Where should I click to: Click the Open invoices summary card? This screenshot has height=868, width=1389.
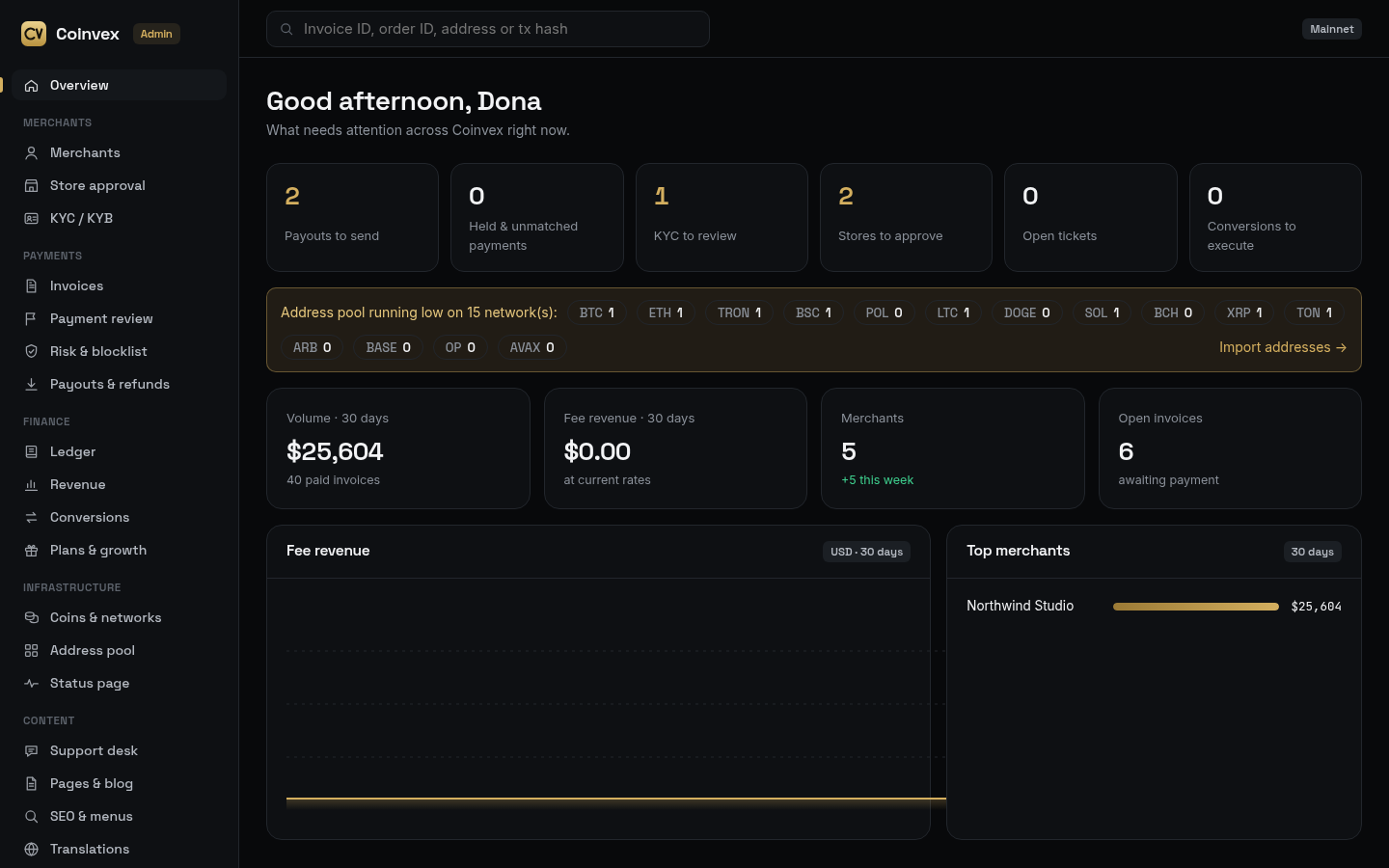tap(1230, 448)
